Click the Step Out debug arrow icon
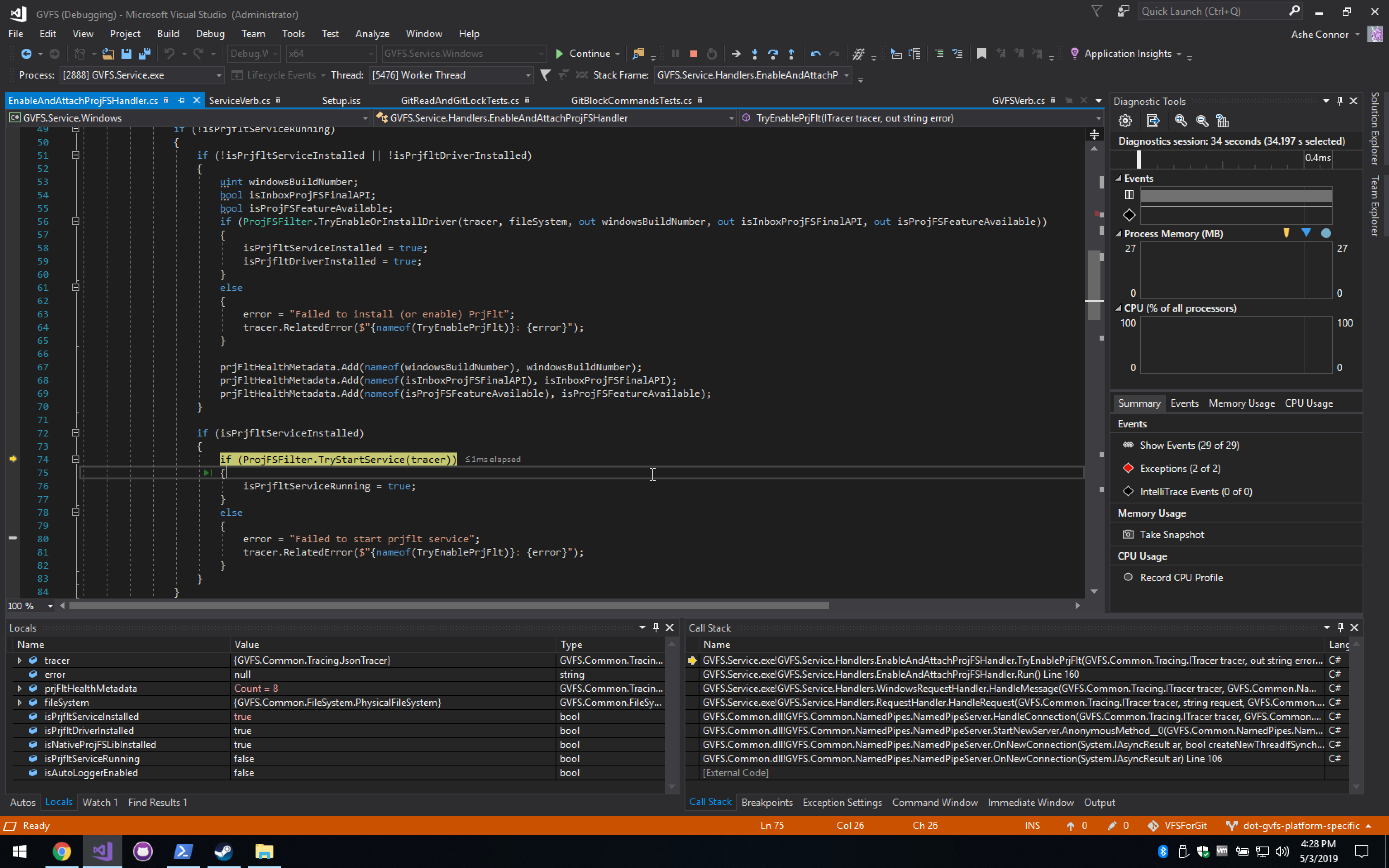The width and height of the screenshot is (1389, 868). click(791, 54)
